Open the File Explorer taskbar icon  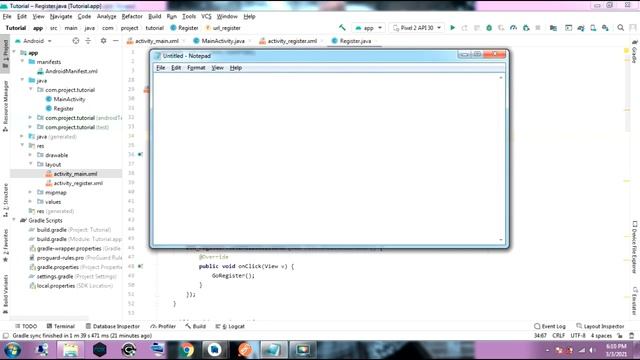[x=71, y=350]
